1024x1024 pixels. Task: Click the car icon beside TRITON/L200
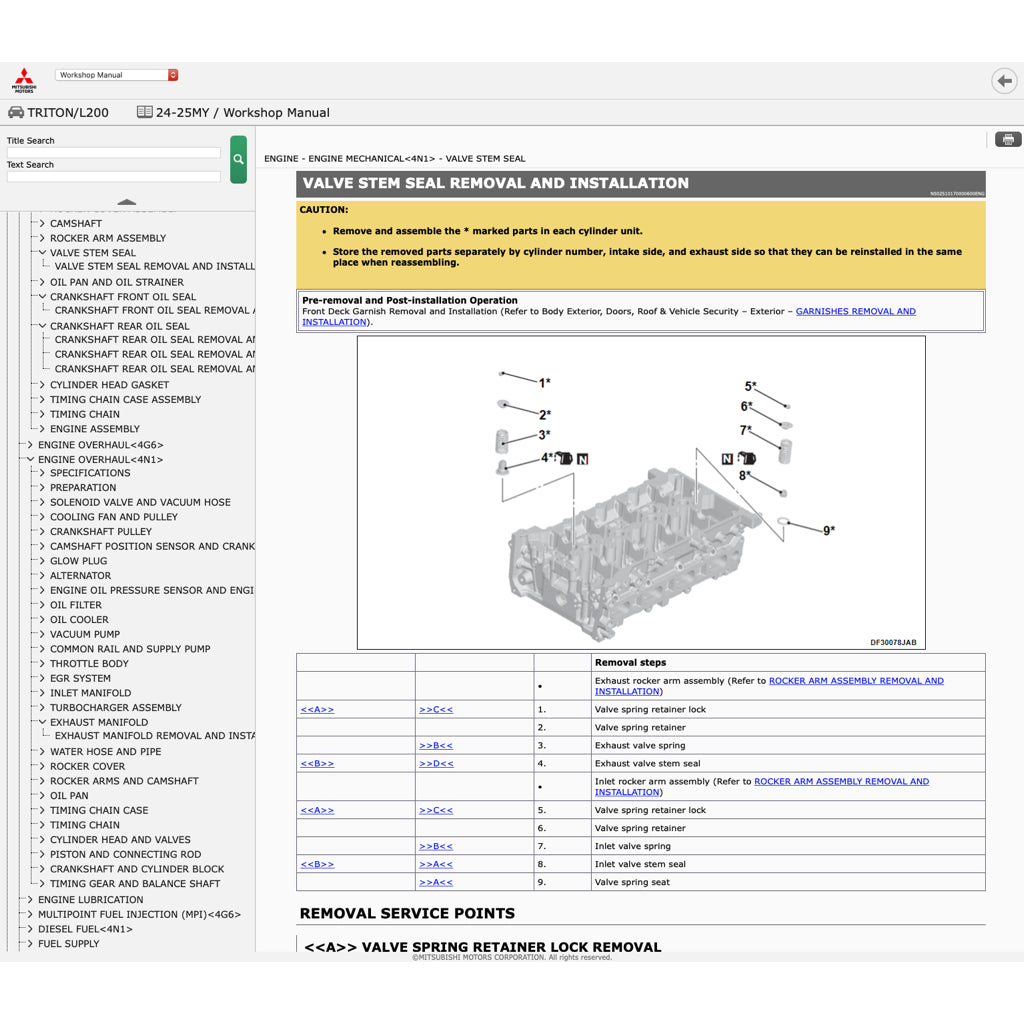(14, 112)
